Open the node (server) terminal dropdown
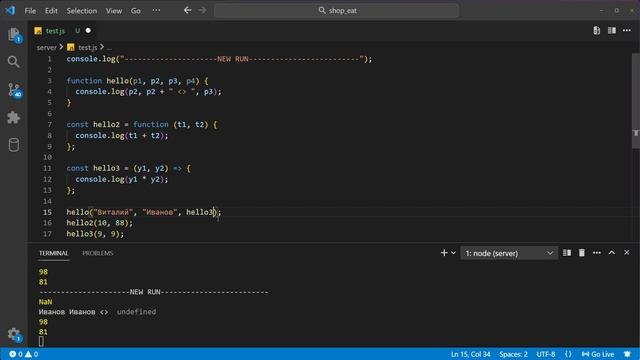 coord(509,253)
